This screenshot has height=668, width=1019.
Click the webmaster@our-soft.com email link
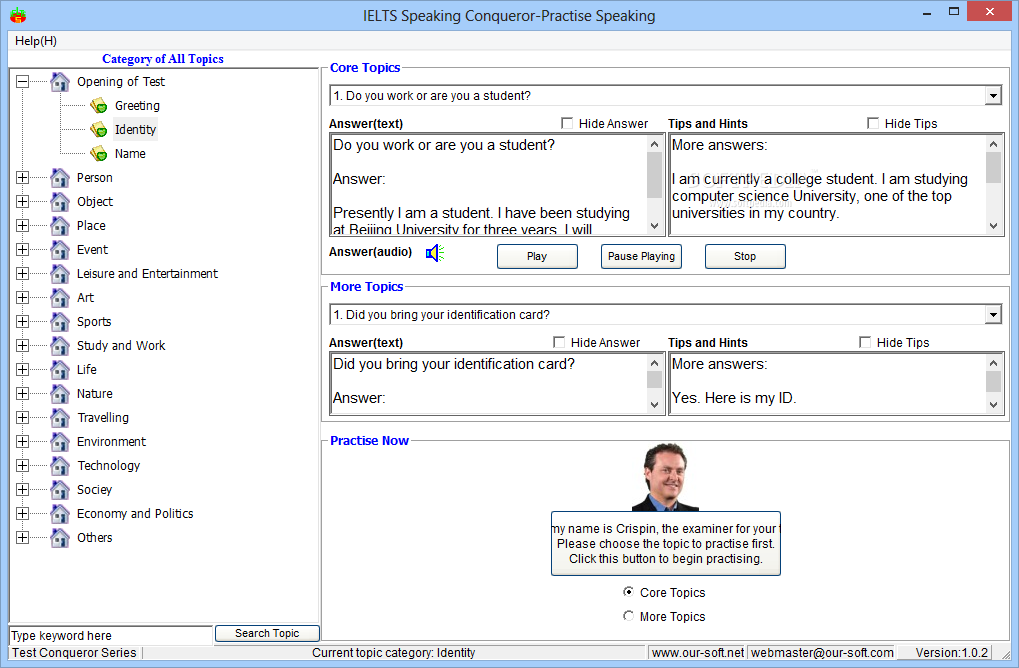click(x=822, y=652)
